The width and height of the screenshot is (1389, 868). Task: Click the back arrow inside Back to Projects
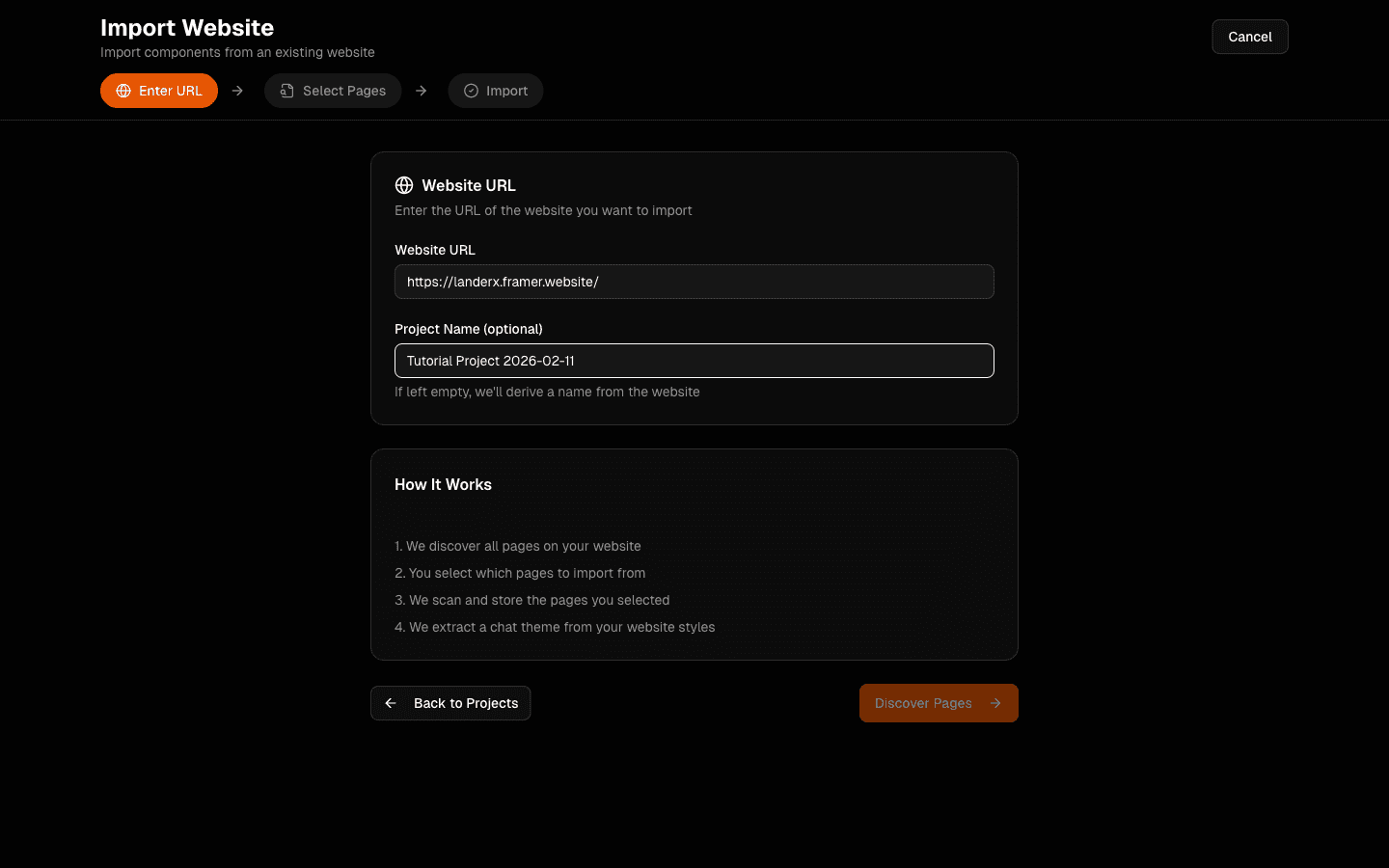pyautogui.click(x=390, y=703)
